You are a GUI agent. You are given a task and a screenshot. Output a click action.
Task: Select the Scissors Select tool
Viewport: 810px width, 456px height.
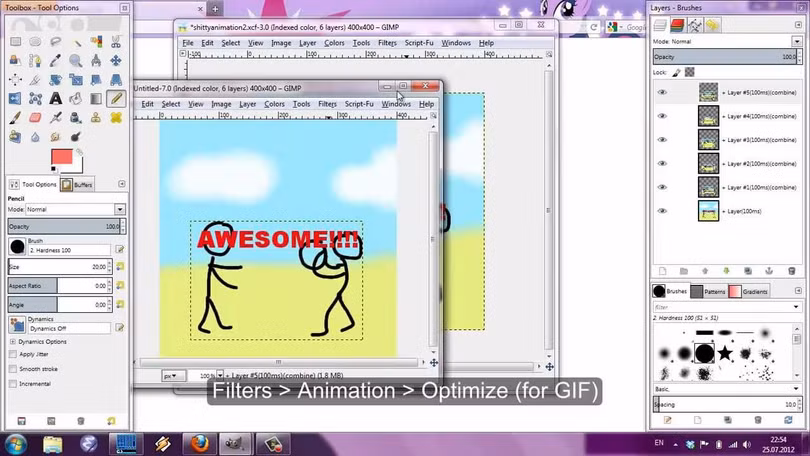pos(116,41)
